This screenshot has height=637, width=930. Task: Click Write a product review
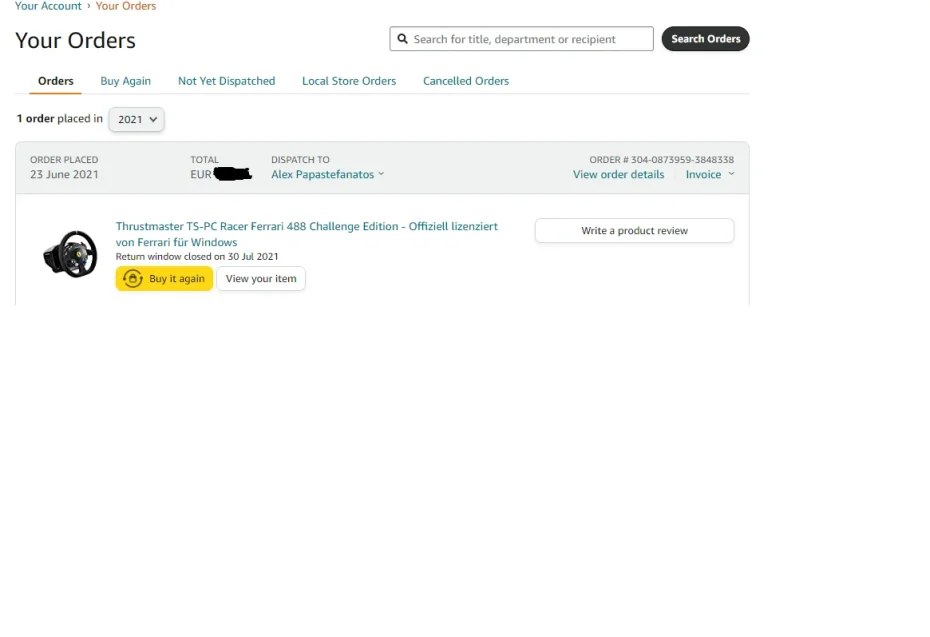[x=633, y=230]
